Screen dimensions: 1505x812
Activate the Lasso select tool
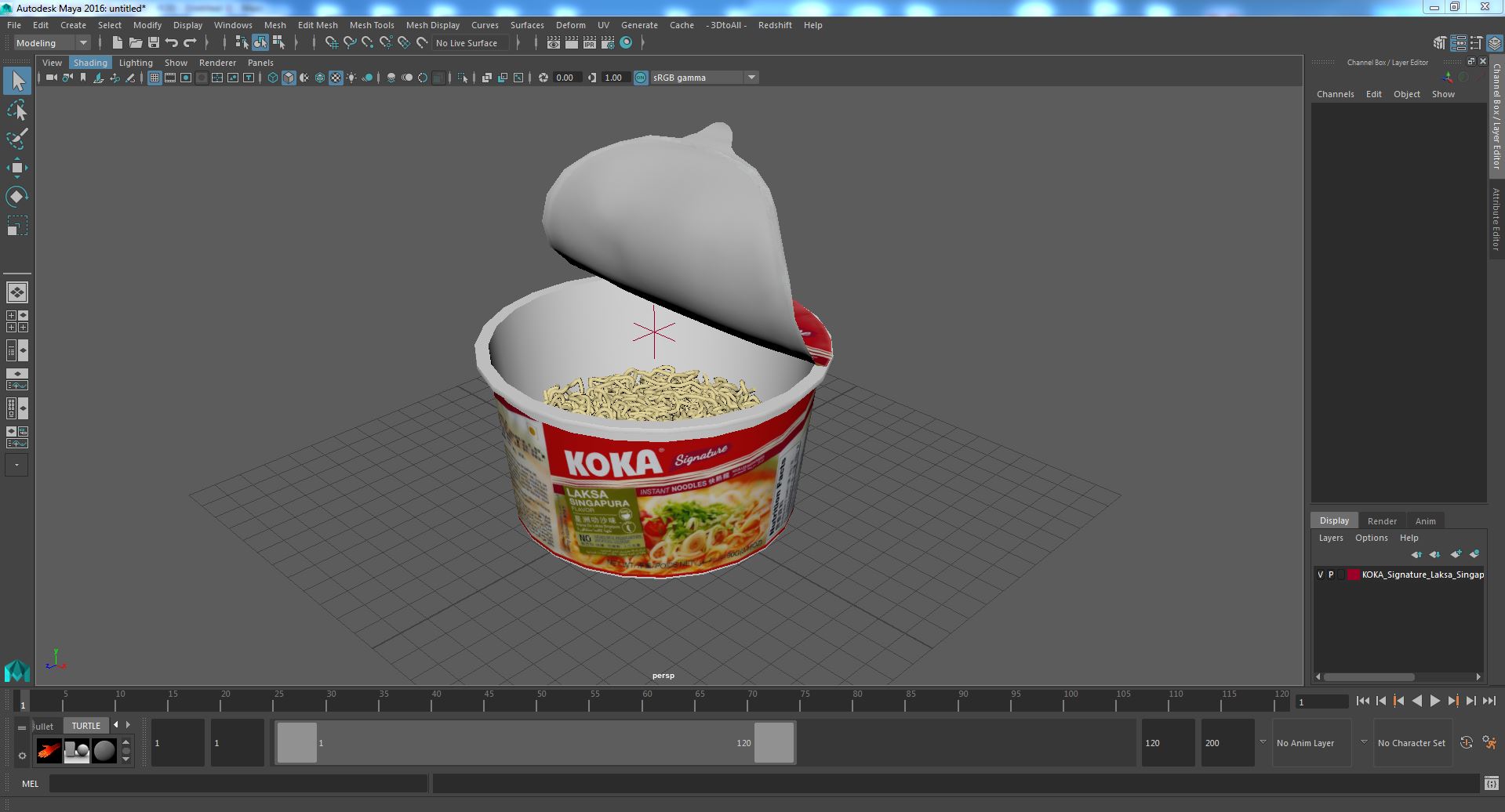coord(17,111)
